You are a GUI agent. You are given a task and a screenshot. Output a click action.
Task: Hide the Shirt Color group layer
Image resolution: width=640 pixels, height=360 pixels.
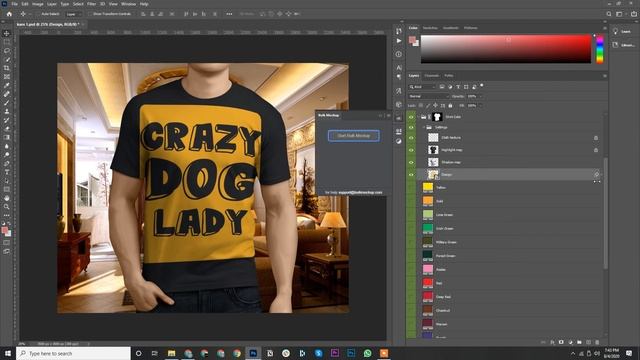click(x=411, y=117)
